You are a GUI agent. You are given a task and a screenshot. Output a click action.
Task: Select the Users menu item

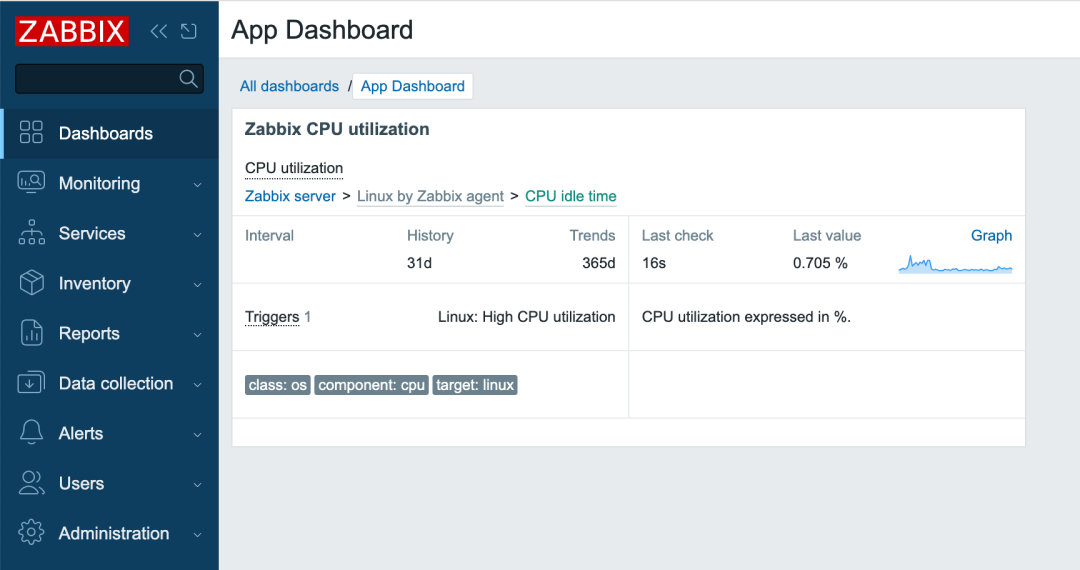coord(81,483)
